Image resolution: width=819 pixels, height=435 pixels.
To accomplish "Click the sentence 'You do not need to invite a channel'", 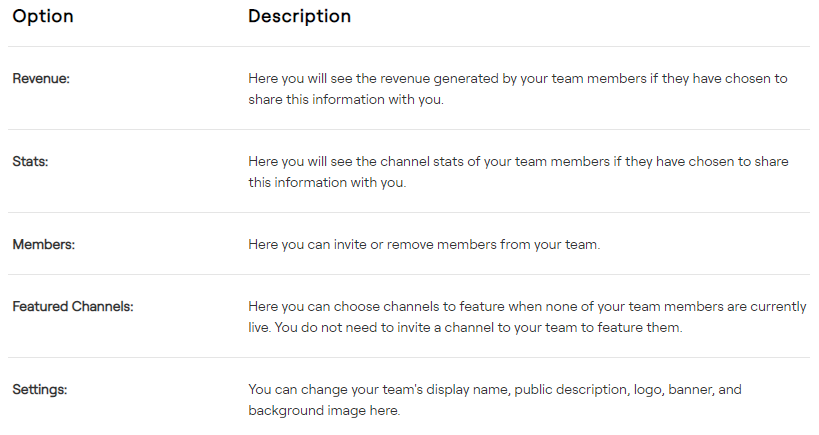I will pyautogui.click(x=476, y=328).
